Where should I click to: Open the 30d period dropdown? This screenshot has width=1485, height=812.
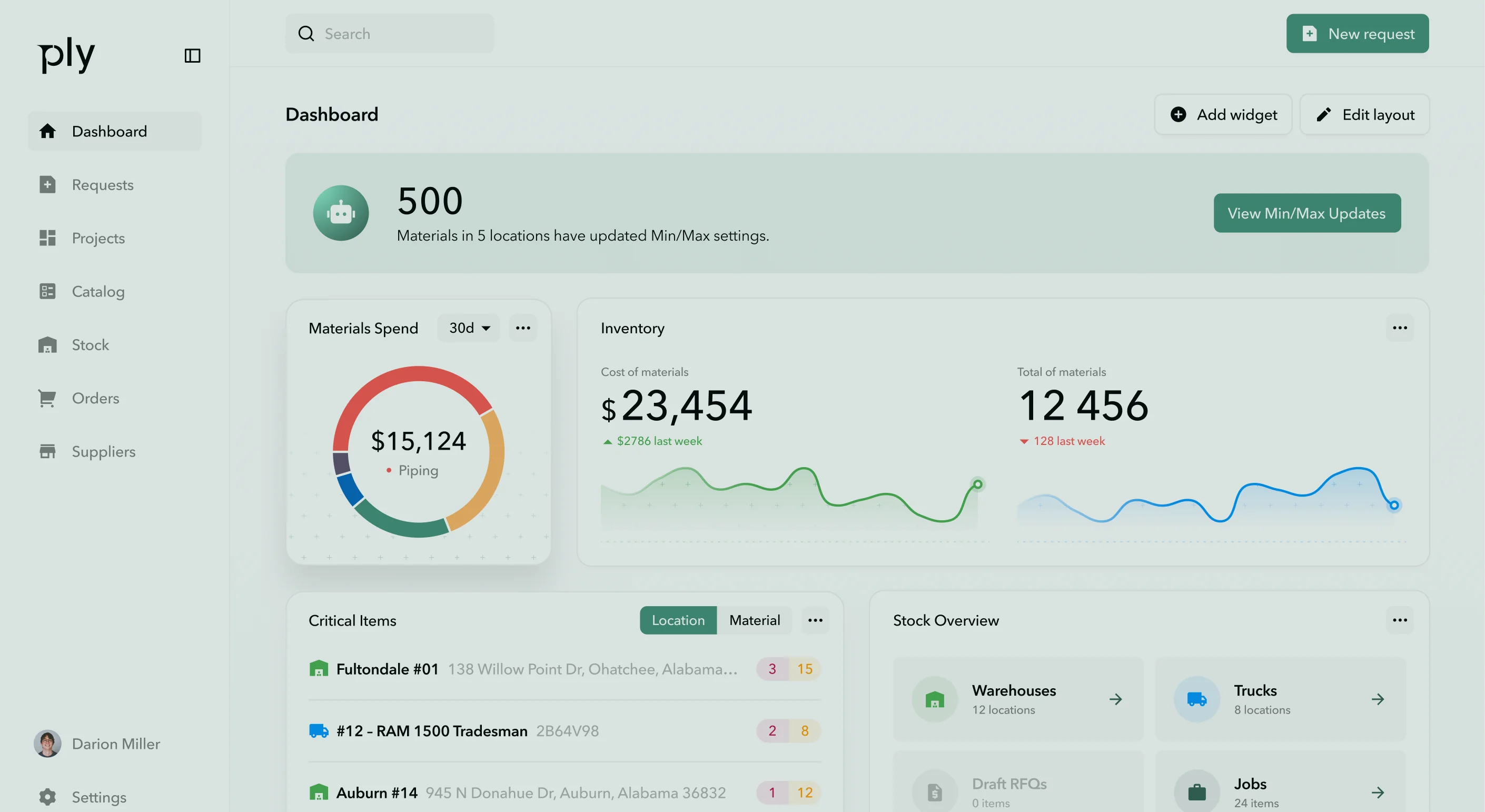469,328
